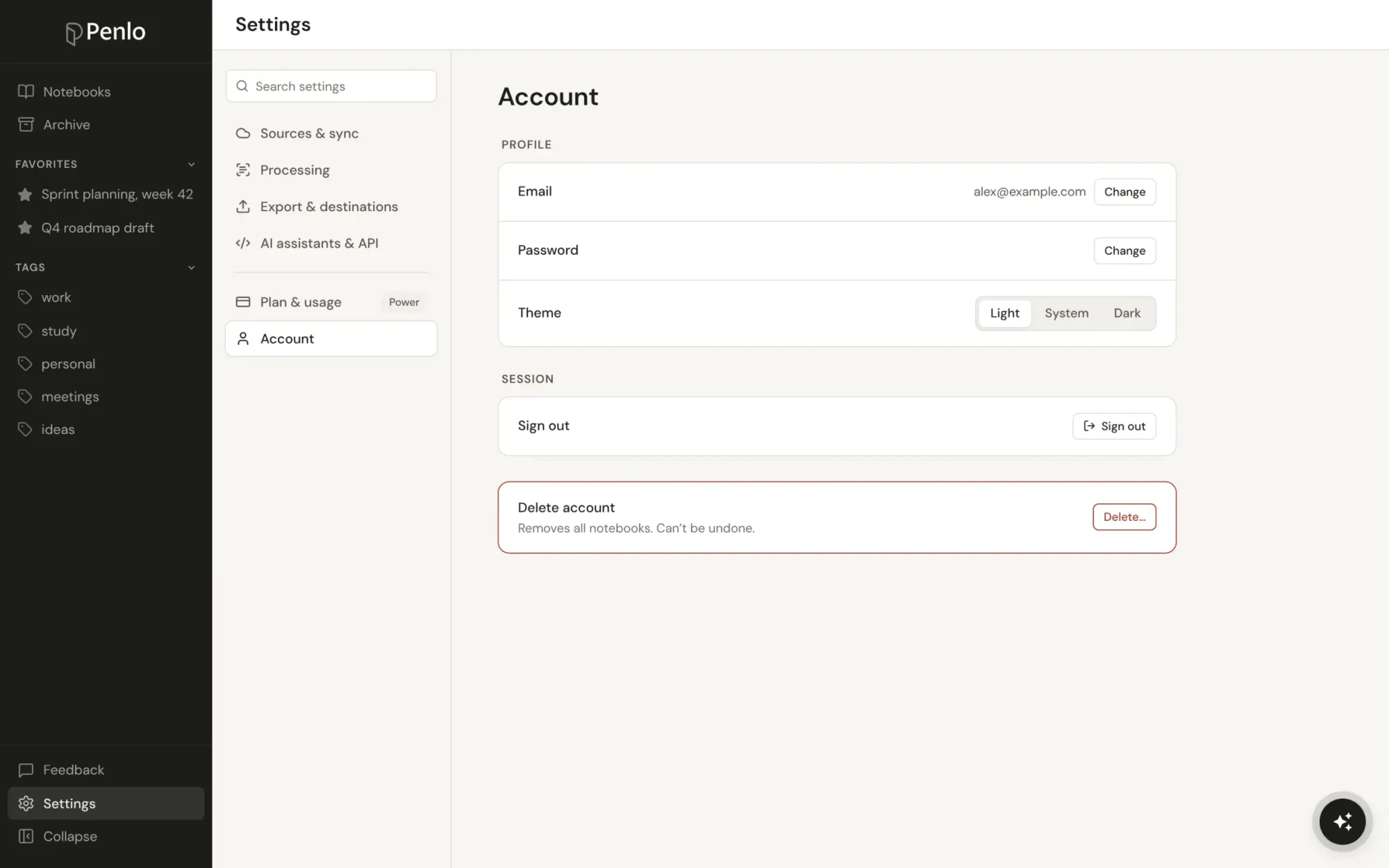Open the Plan & usage section

pos(331,302)
